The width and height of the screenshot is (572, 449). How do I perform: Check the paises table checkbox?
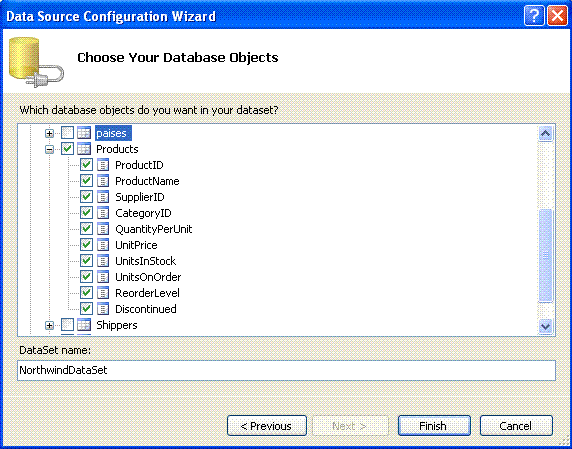coord(67,133)
